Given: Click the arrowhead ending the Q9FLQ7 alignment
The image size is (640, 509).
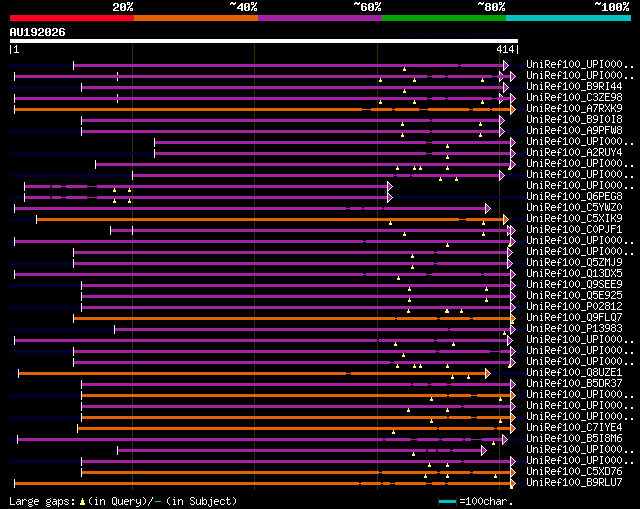Looking at the screenshot, I should [x=513, y=318].
